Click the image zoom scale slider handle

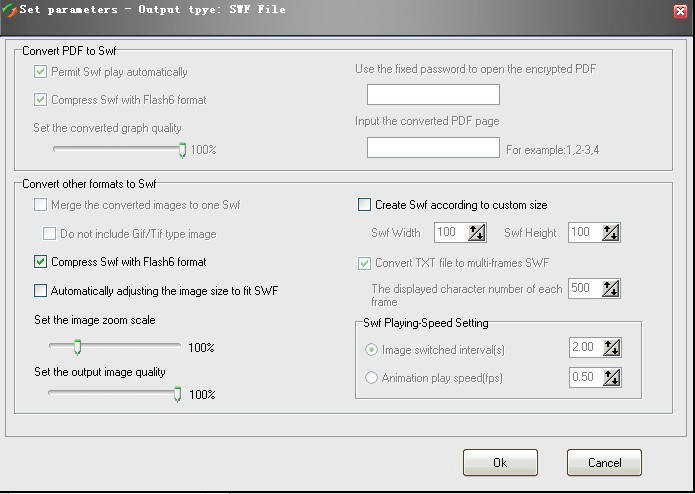(x=77, y=347)
